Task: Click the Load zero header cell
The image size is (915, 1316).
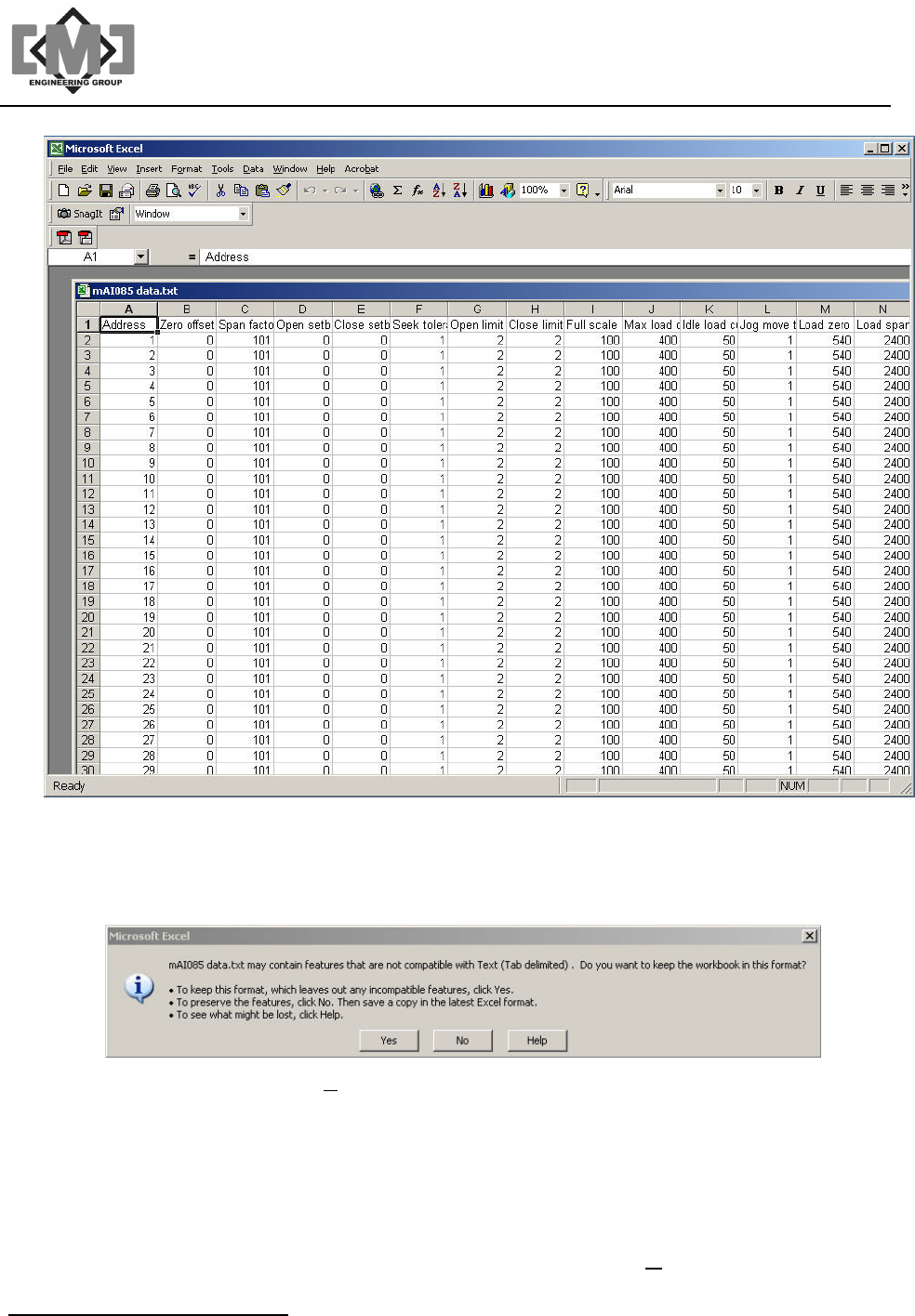Action: [825, 324]
